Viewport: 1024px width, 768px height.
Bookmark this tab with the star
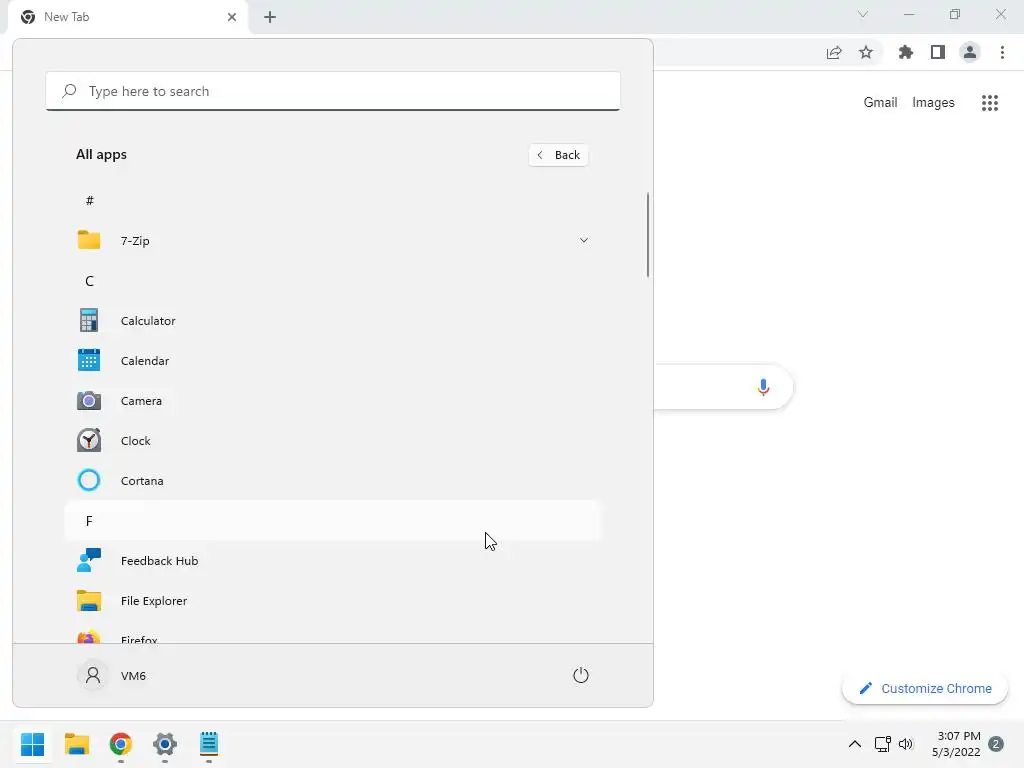(x=866, y=52)
